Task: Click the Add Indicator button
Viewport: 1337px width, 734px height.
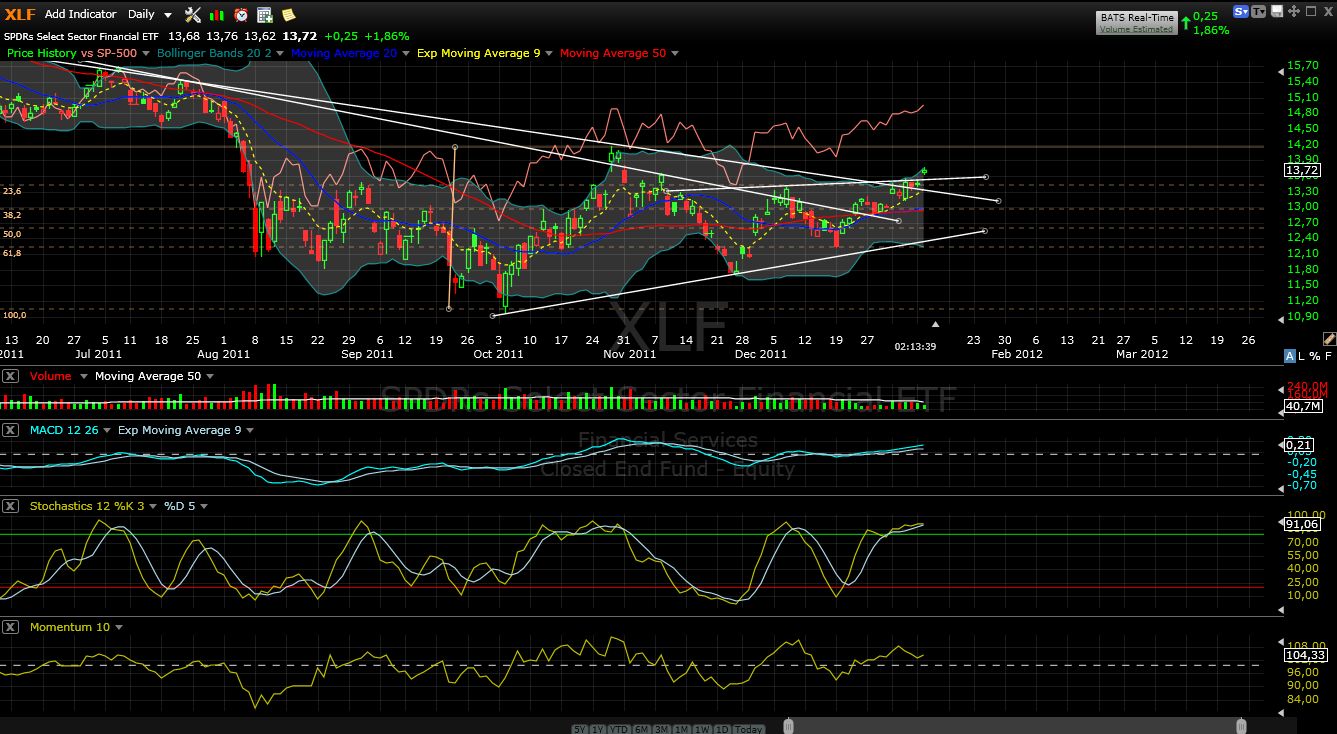Action: 80,14
